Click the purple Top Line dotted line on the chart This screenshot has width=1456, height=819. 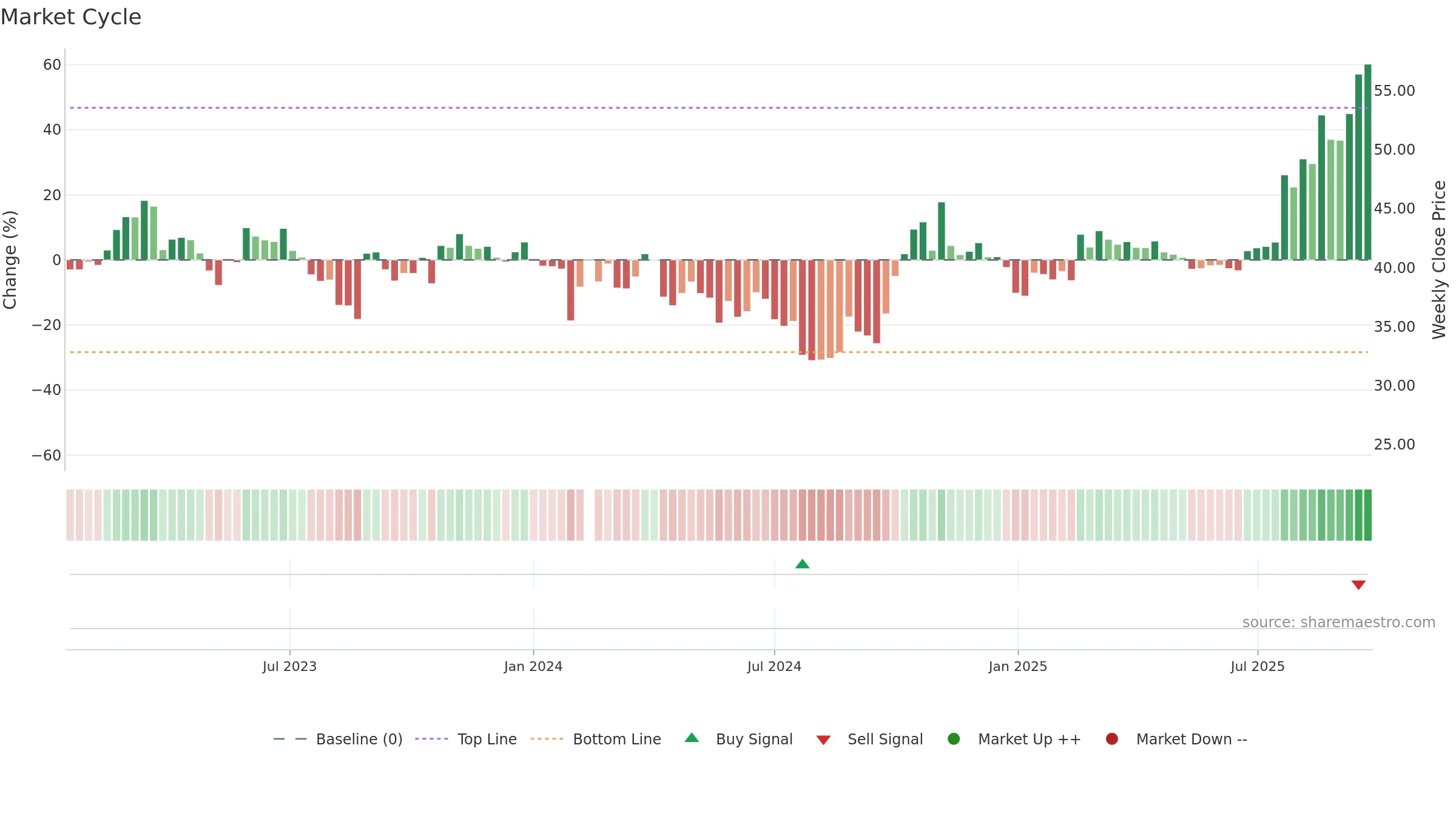pyautogui.click(x=719, y=108)
